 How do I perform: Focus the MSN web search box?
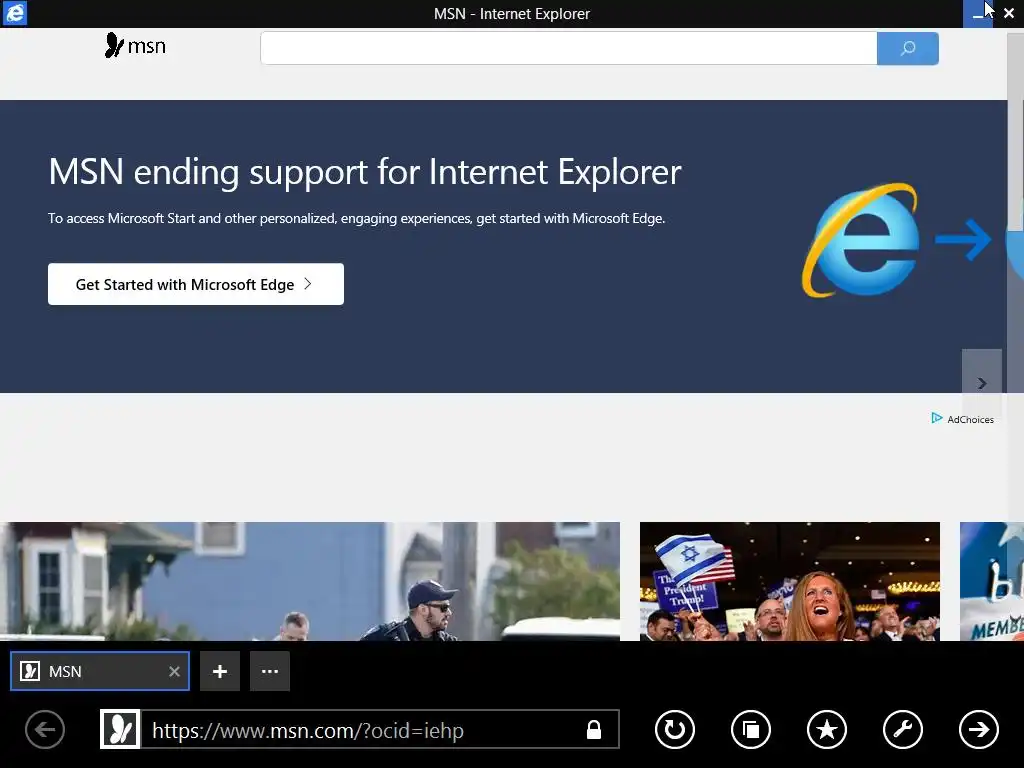tap(568, 48)
